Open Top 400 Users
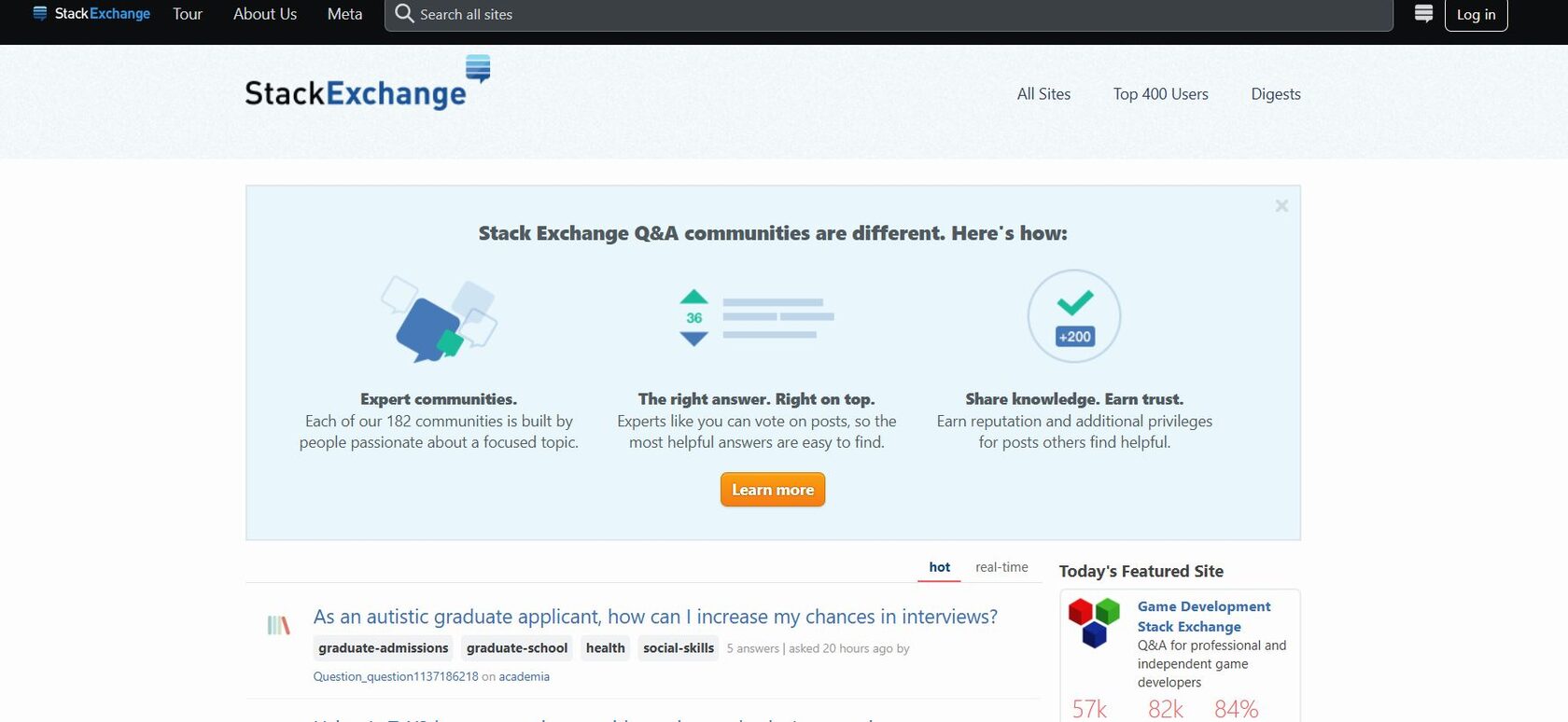Viewport: 1568px width, 722px height. click(1160, 94)
